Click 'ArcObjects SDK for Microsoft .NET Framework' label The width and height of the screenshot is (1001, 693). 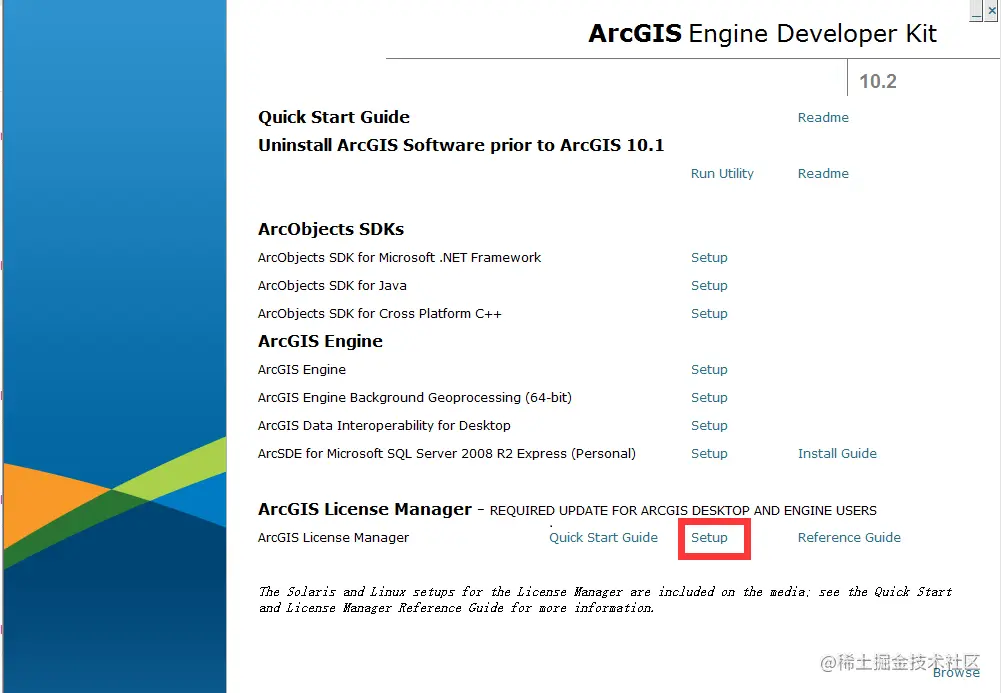point(400,258)
